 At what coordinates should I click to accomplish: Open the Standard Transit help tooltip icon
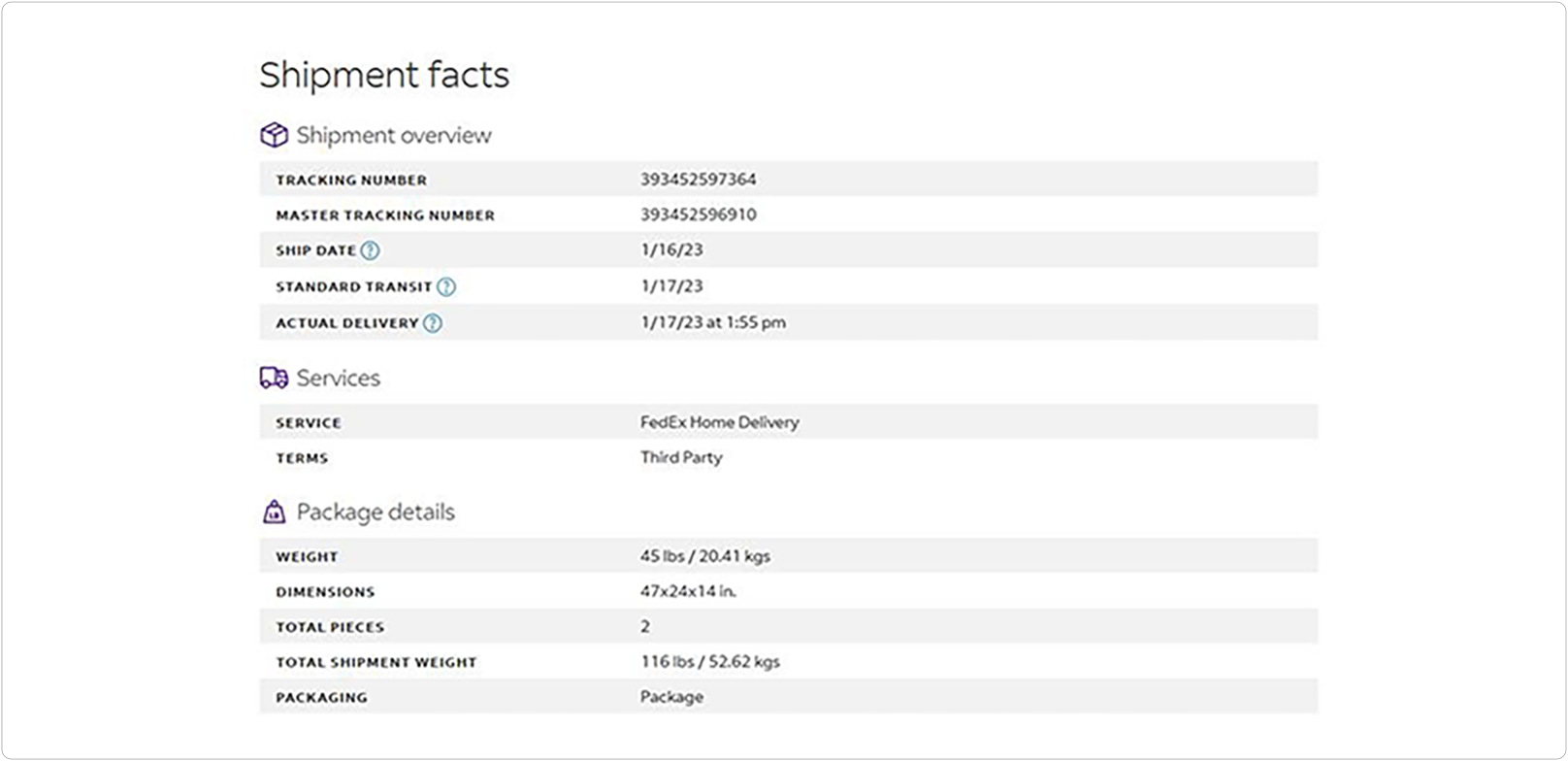point(445,286)
